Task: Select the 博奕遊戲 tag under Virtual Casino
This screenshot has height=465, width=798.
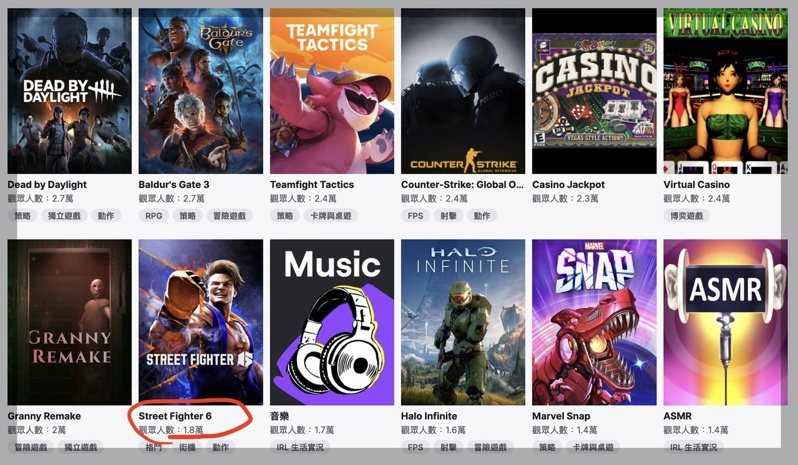Action: (687, 216)
